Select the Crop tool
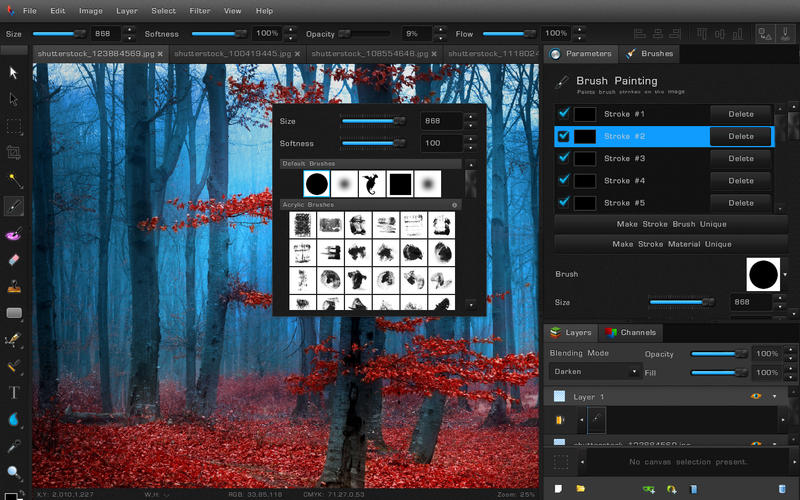Image resolution: width=800 pixels, height=500 pixels. click(x=14, y=153)
